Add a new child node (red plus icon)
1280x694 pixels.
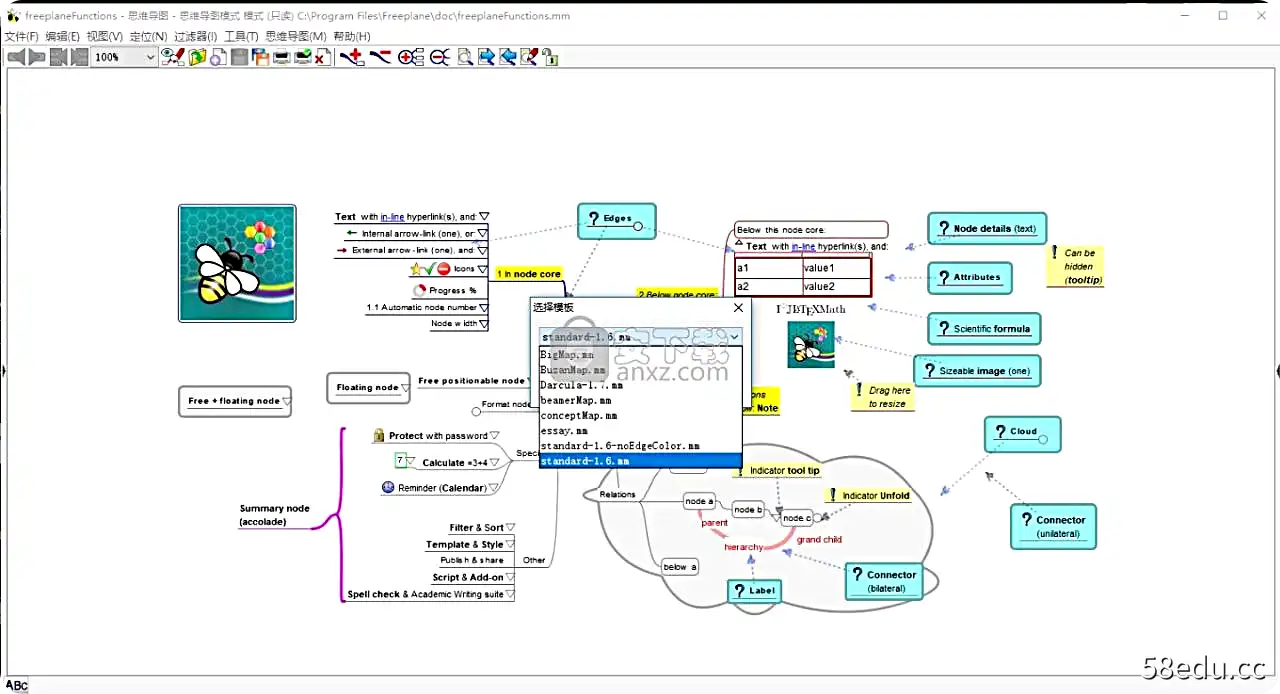[x=351, y=57]
